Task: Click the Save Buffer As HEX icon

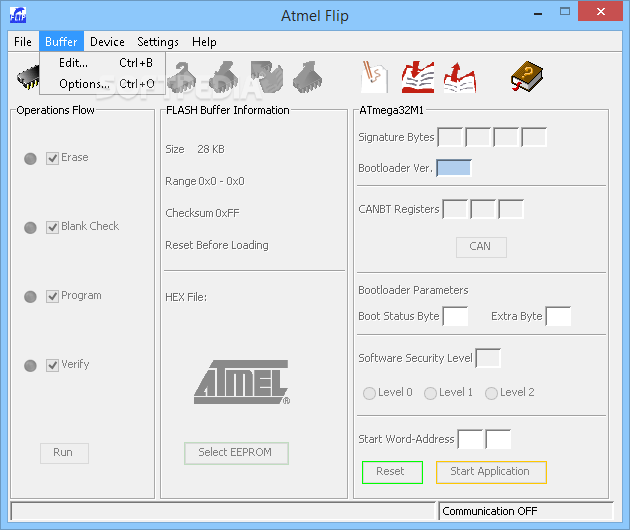Action: (460, 78)
